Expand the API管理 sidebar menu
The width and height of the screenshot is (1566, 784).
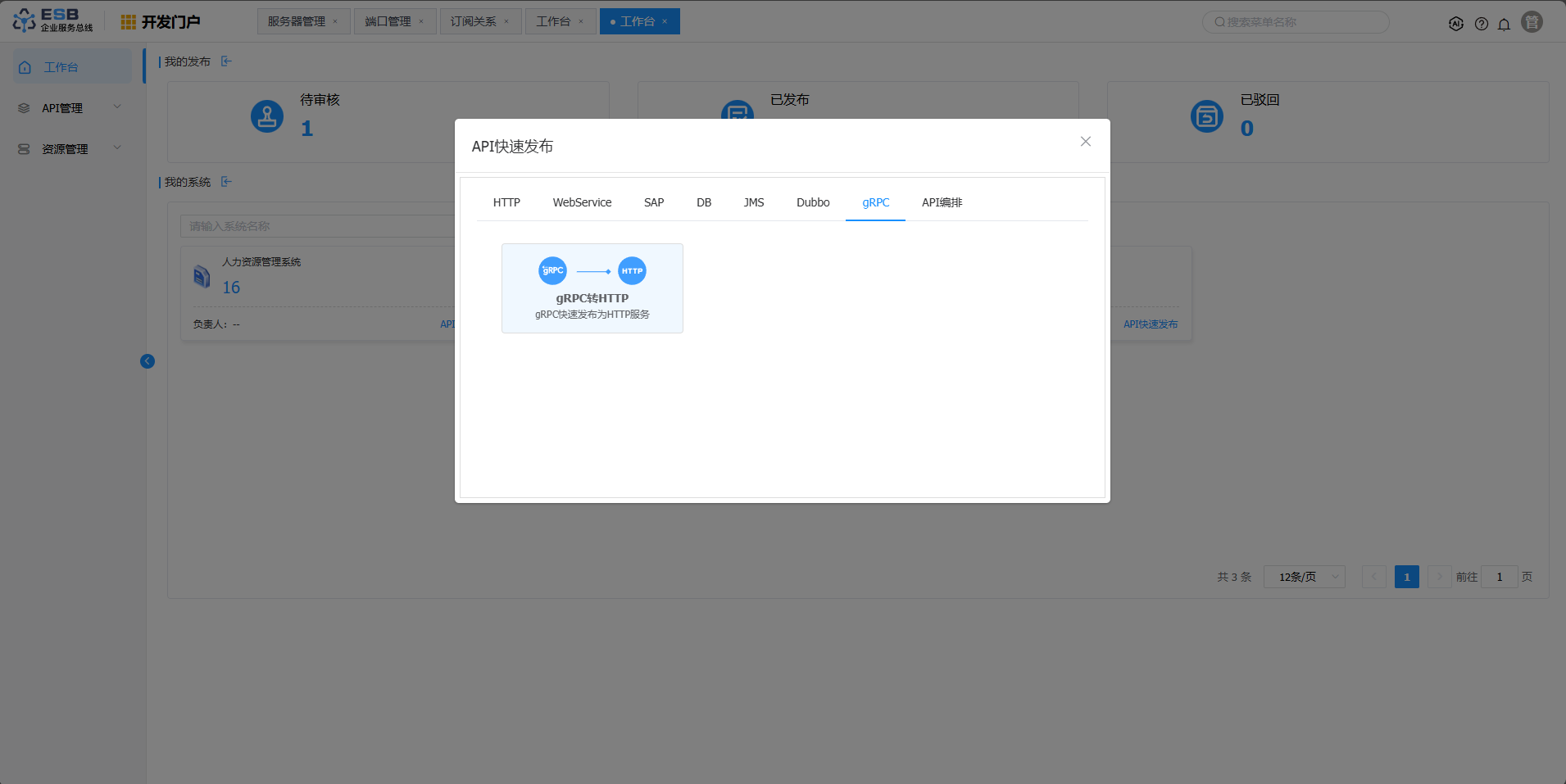point(70,108)
